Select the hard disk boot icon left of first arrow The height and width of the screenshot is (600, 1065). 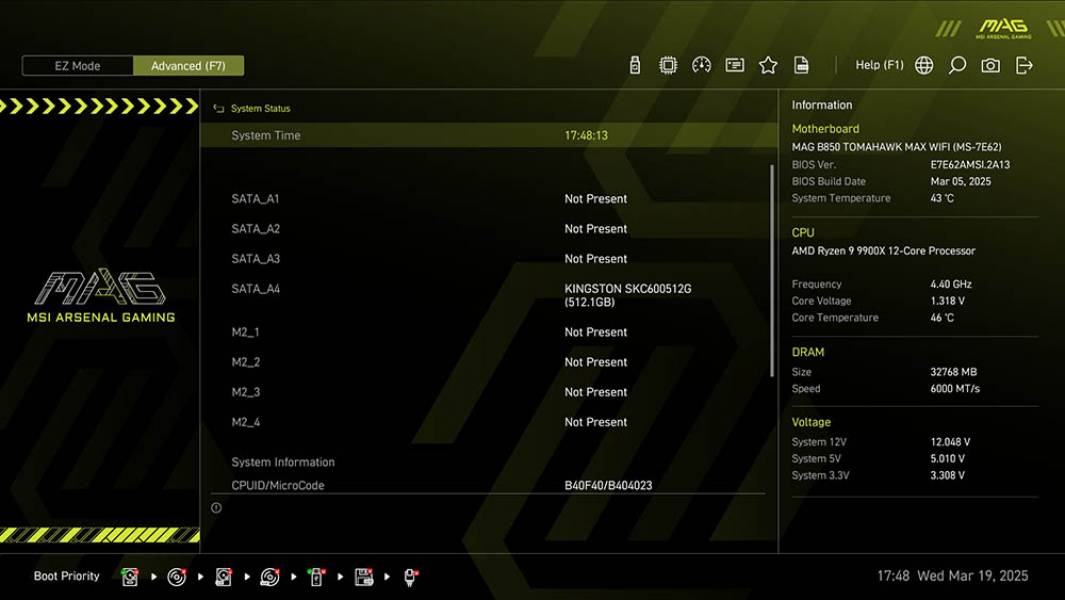click(130, 577)
